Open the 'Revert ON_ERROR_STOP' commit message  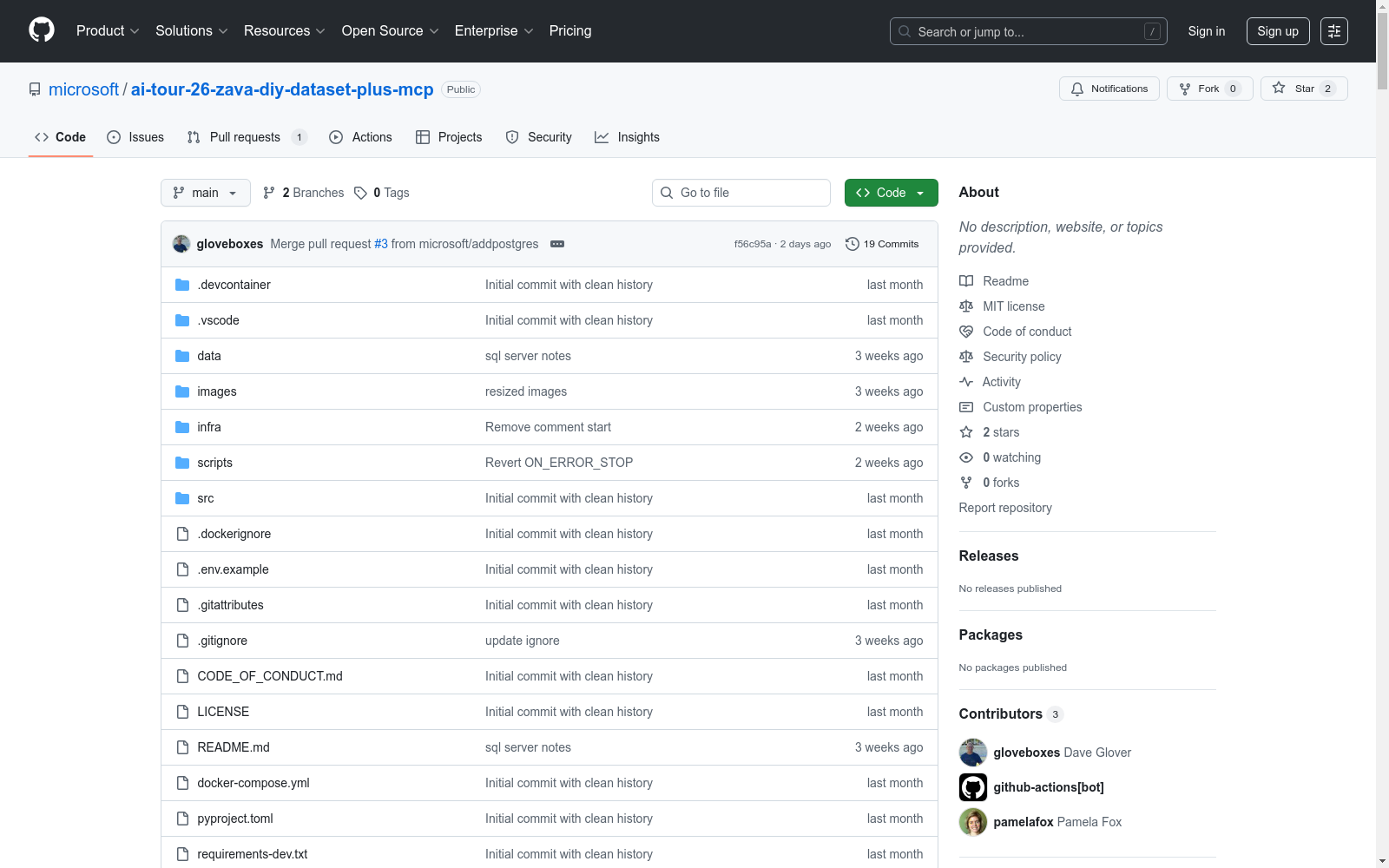pyautogui.click(x=559, y=463)
